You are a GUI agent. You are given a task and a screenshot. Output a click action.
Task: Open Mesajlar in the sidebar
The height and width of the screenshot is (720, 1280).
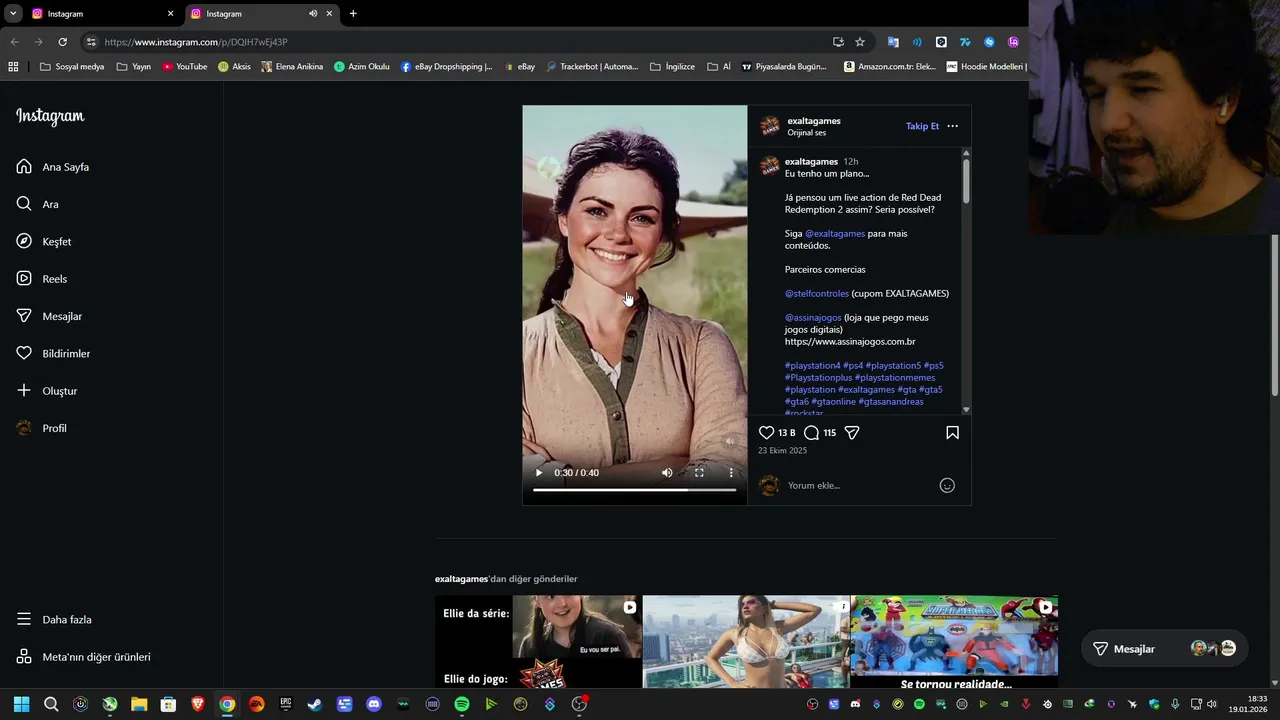(x=48, y=316)
